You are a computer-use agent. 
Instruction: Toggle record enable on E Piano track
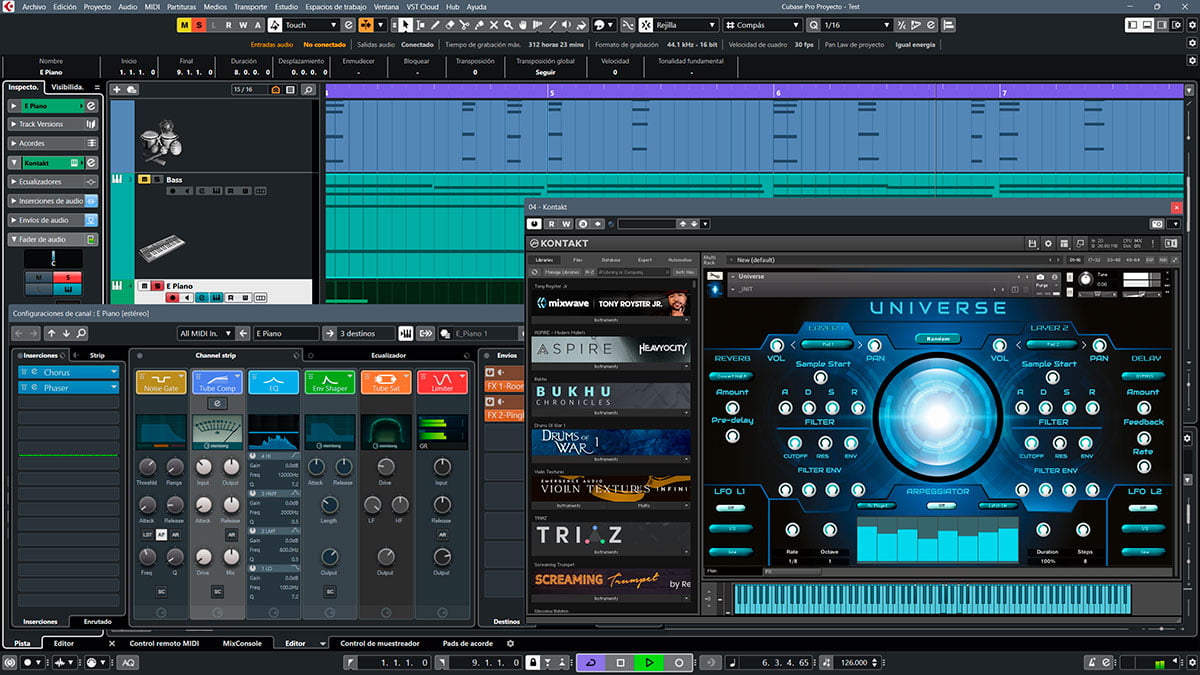172,297
